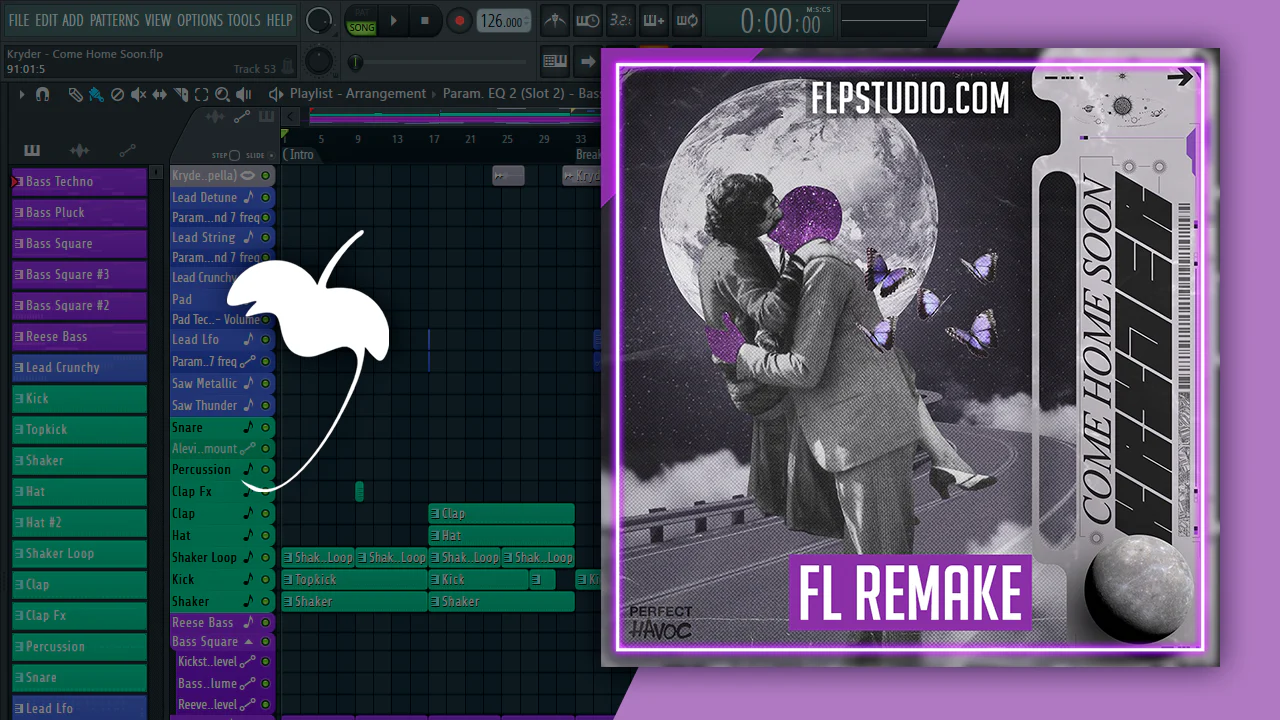
Task: Click the 126.000 tempo field
Action: click(x=503, y=21)
